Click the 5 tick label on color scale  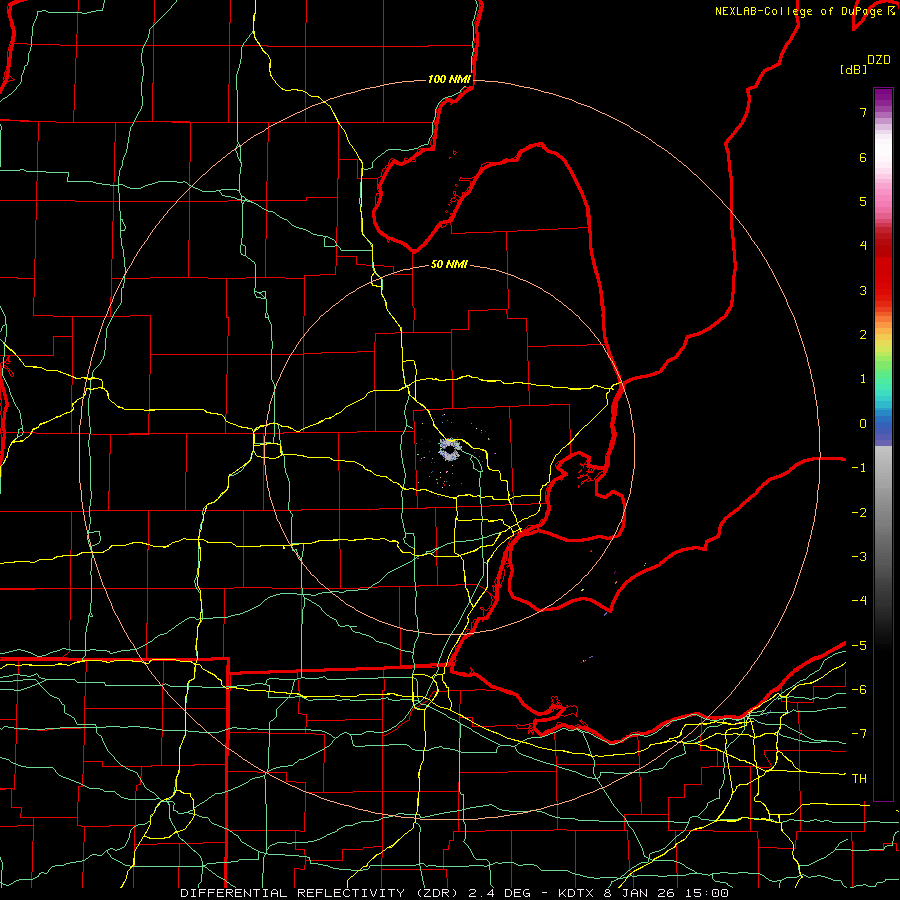(x=863, y=201)
